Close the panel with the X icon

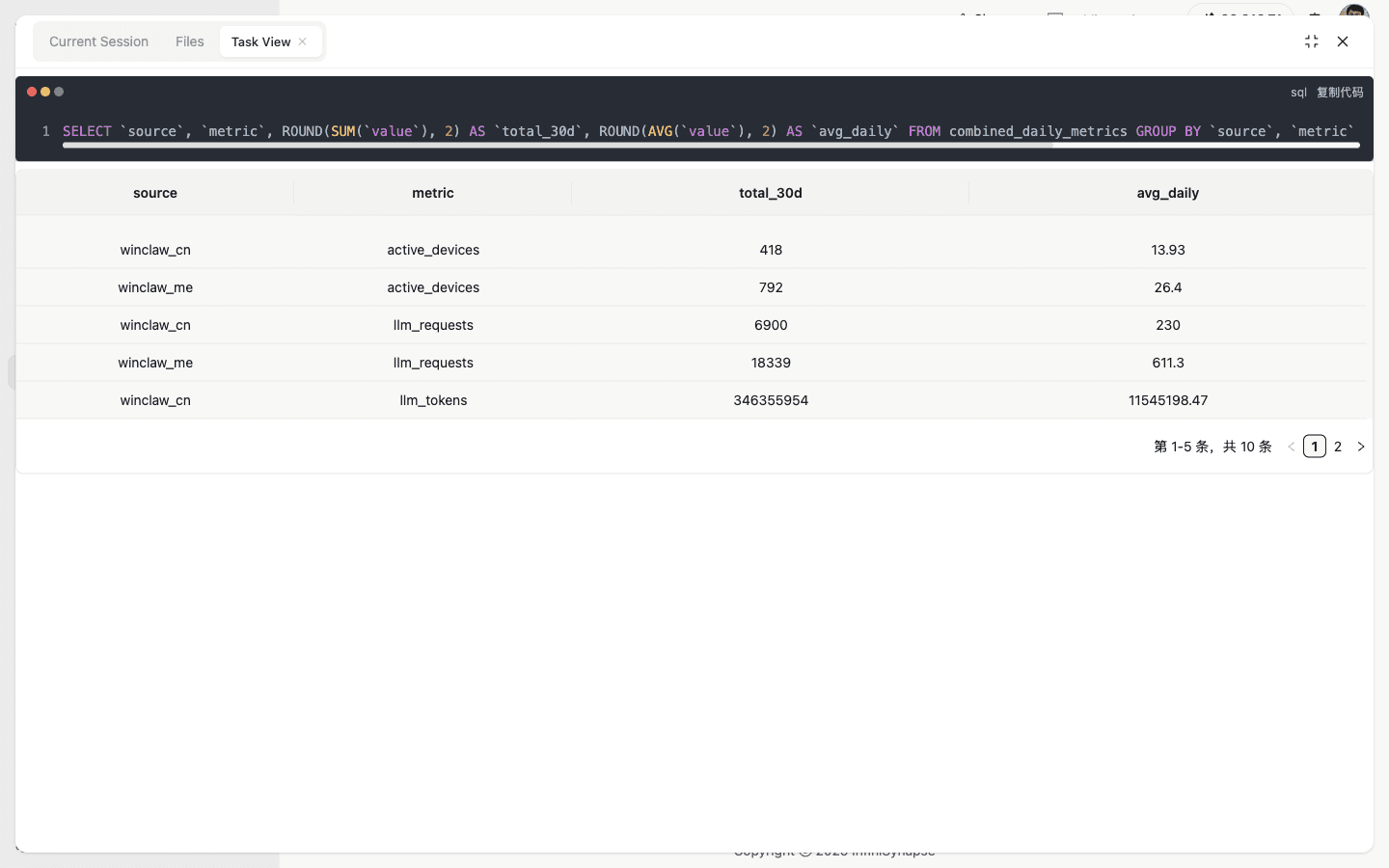pyautogui.click(x=1343, y=41)
